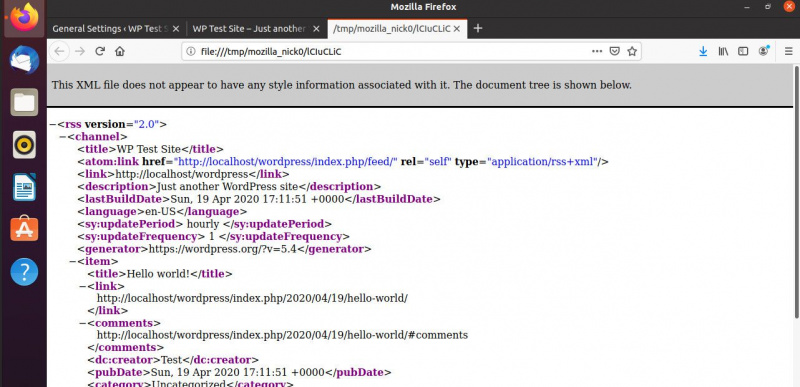Open the Files manager in dock
This screenshot has height=387, width=800.
[x=24, y=102]
